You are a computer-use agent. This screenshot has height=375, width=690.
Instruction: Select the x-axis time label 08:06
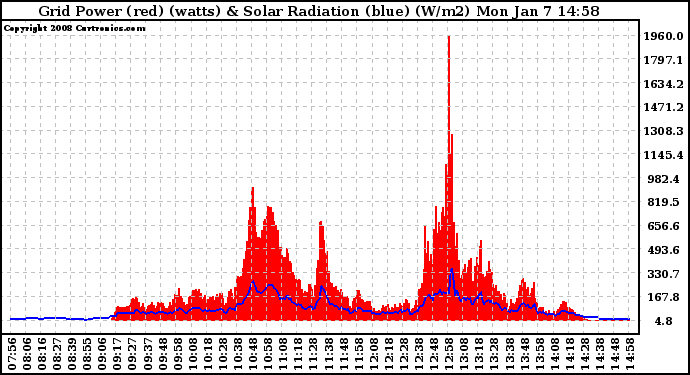click(x=27, y=354)
